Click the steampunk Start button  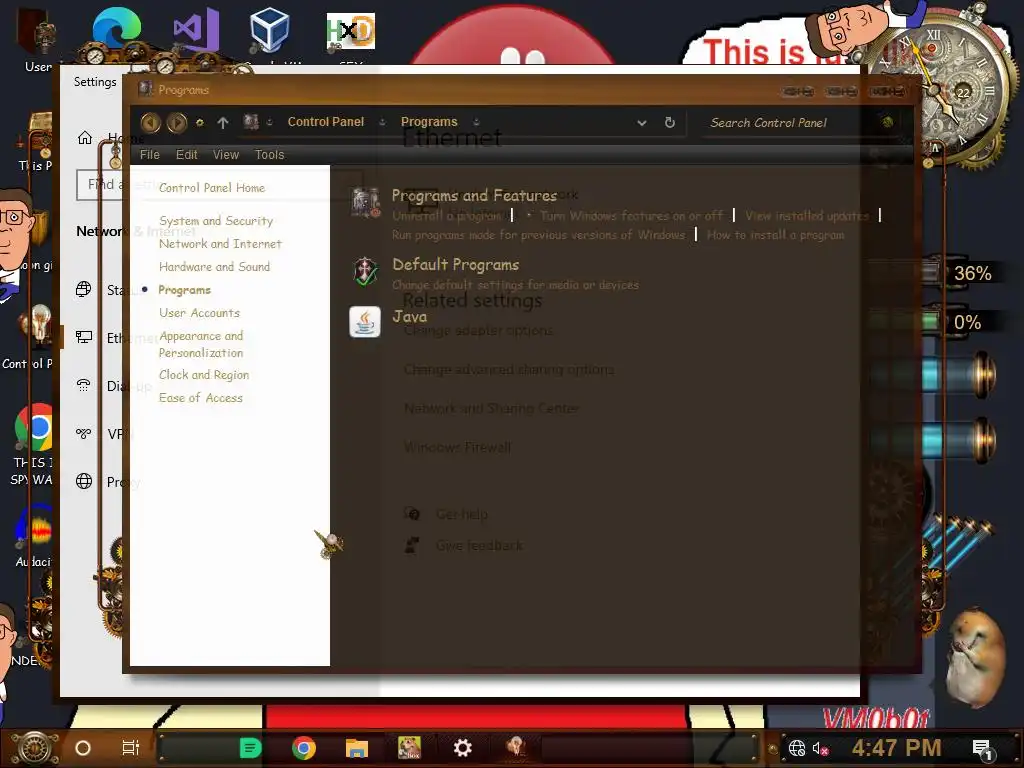click(35, 748)
